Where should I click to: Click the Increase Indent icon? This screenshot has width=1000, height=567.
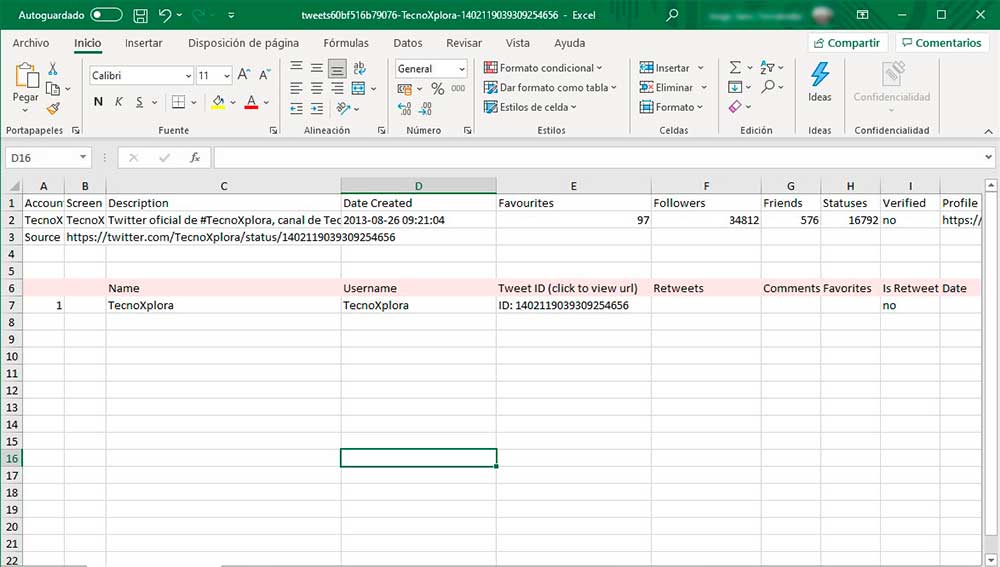[x=317, y=108]
